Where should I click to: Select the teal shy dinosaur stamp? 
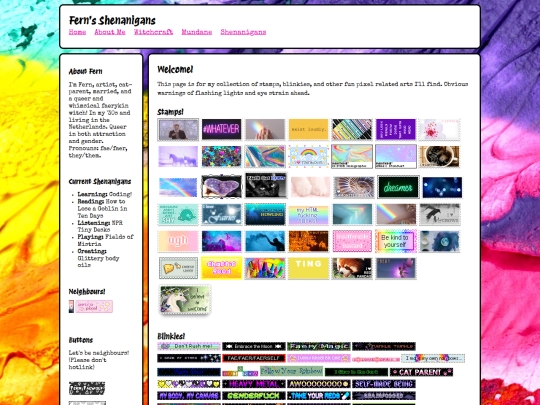tap(178, 214)
